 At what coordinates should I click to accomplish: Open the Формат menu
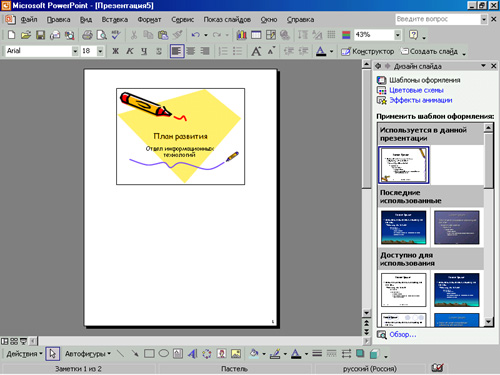click(149, 20)
